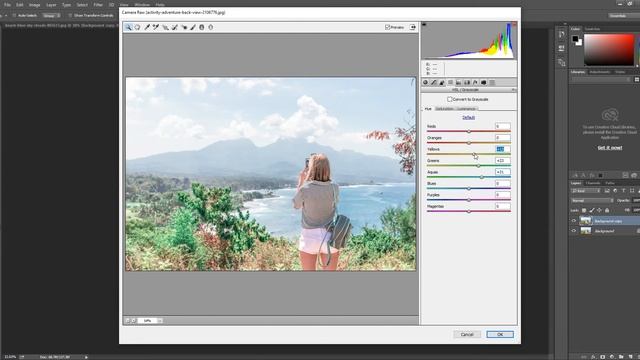Open the Group dropdown in Photoshop options bar

51,16
